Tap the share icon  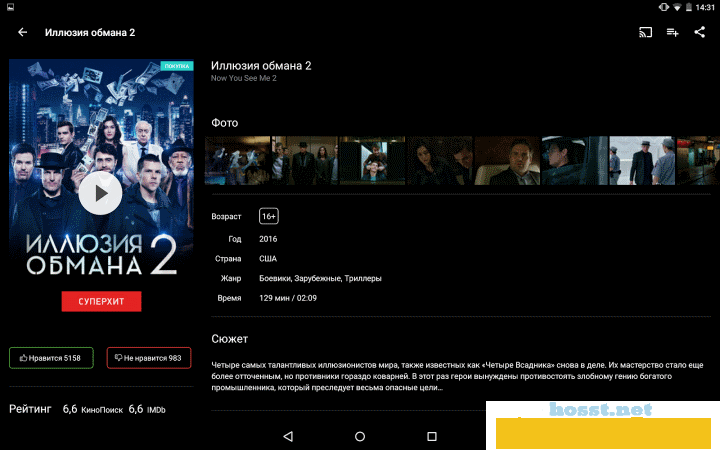tap(699, 32)
